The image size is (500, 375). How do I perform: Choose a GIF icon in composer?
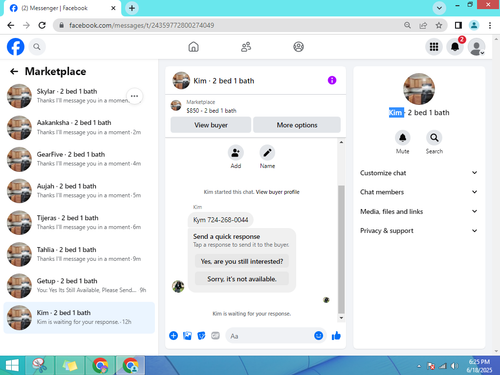pos(215,336)
